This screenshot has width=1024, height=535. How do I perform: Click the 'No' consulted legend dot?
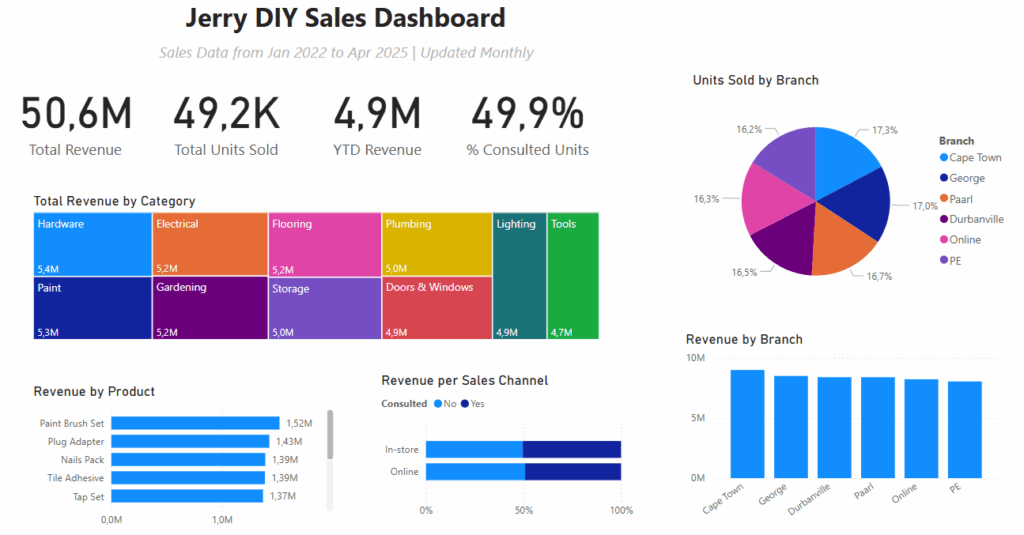pos(438,404)
